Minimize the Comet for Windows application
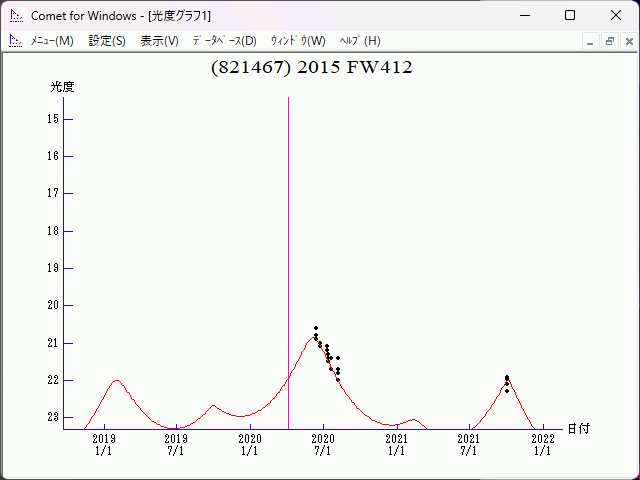This screenshot has width=640, height=480. (524, 16)
